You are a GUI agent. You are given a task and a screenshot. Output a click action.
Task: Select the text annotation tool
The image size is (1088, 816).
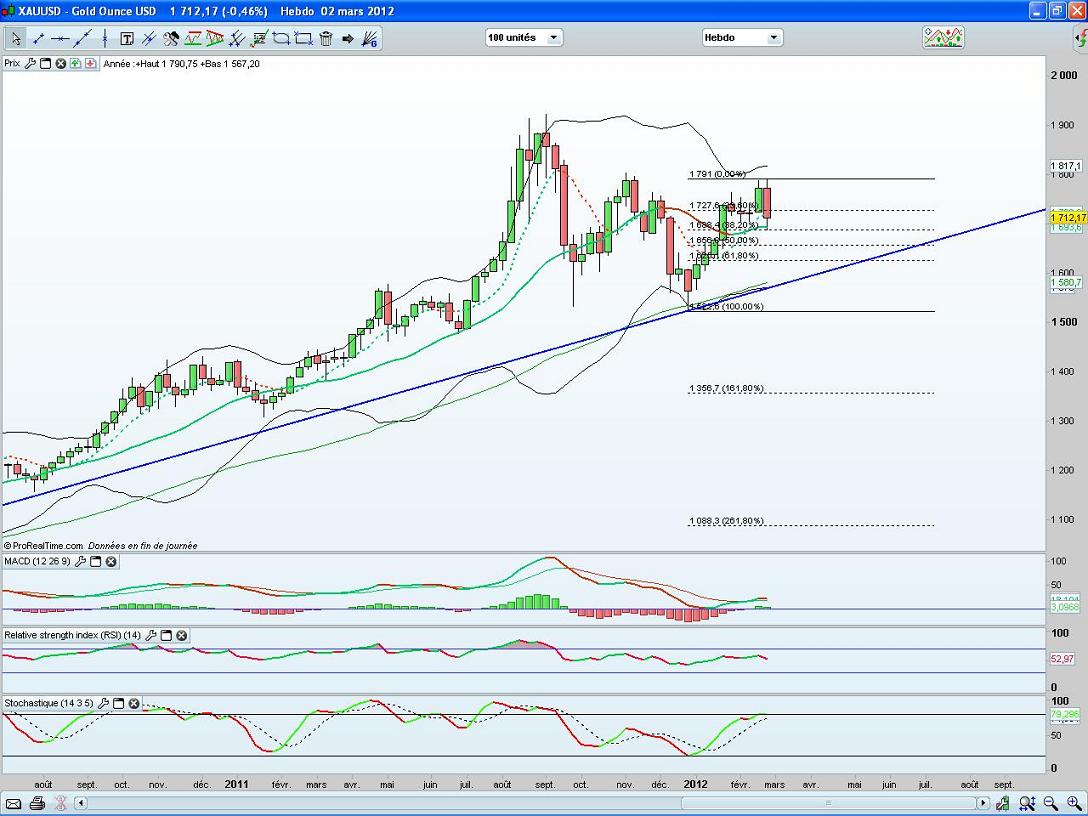pyautogui.click(x=127, y=39)
